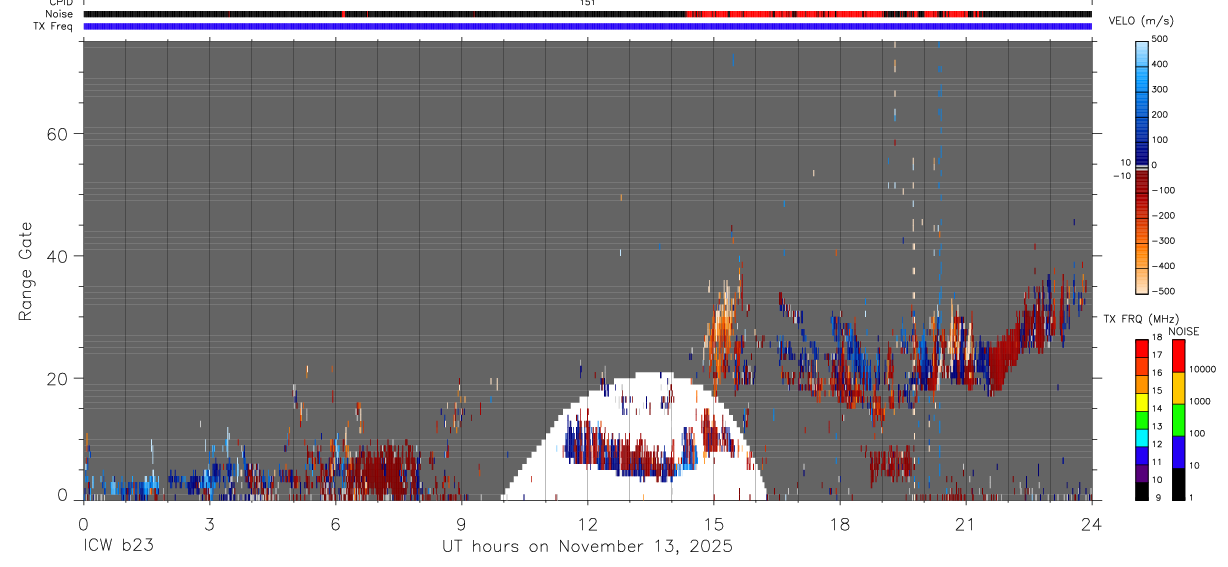Click the '-500' label on the velocity scale
The image size is (1228, 567).
click(1163, 291)
